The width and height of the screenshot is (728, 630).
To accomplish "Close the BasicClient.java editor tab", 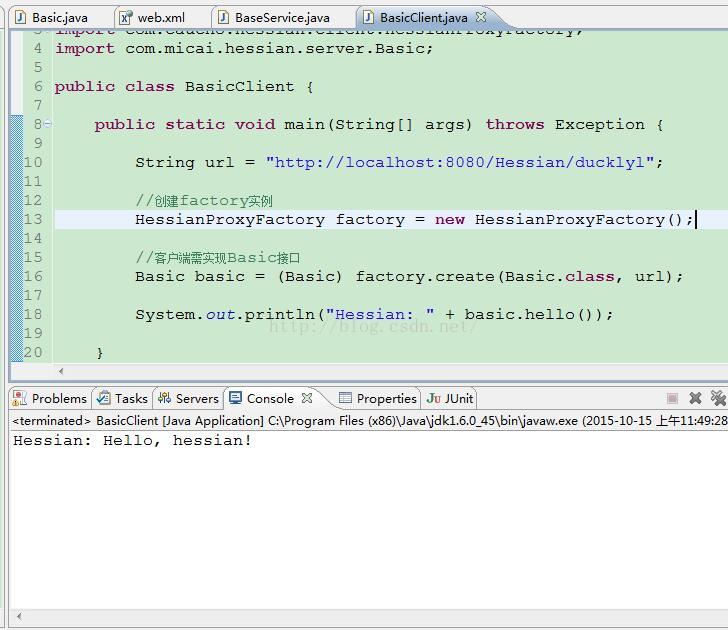I will pyautogui.click(x=481, y=17).
